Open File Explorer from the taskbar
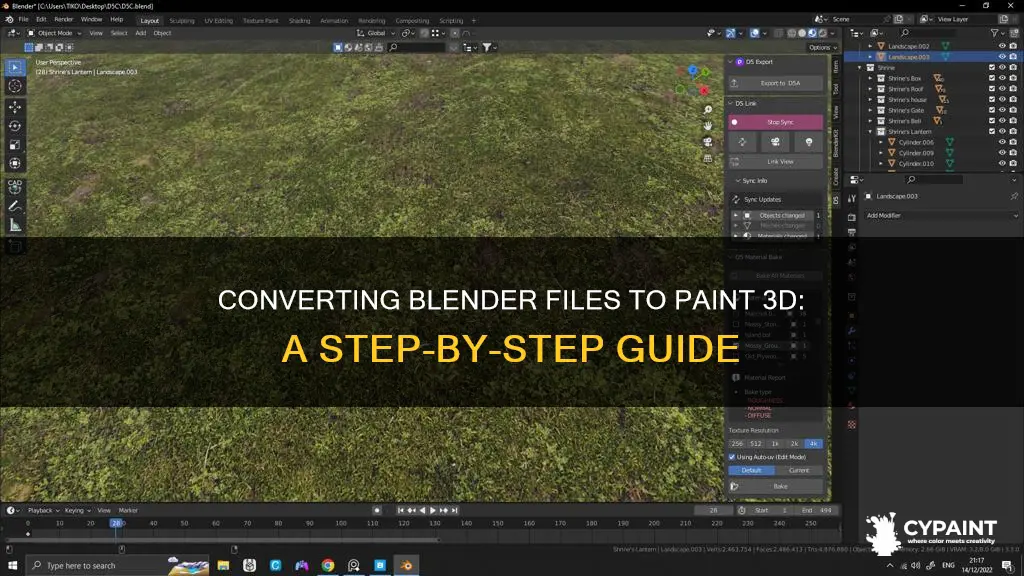 point(223,565)
